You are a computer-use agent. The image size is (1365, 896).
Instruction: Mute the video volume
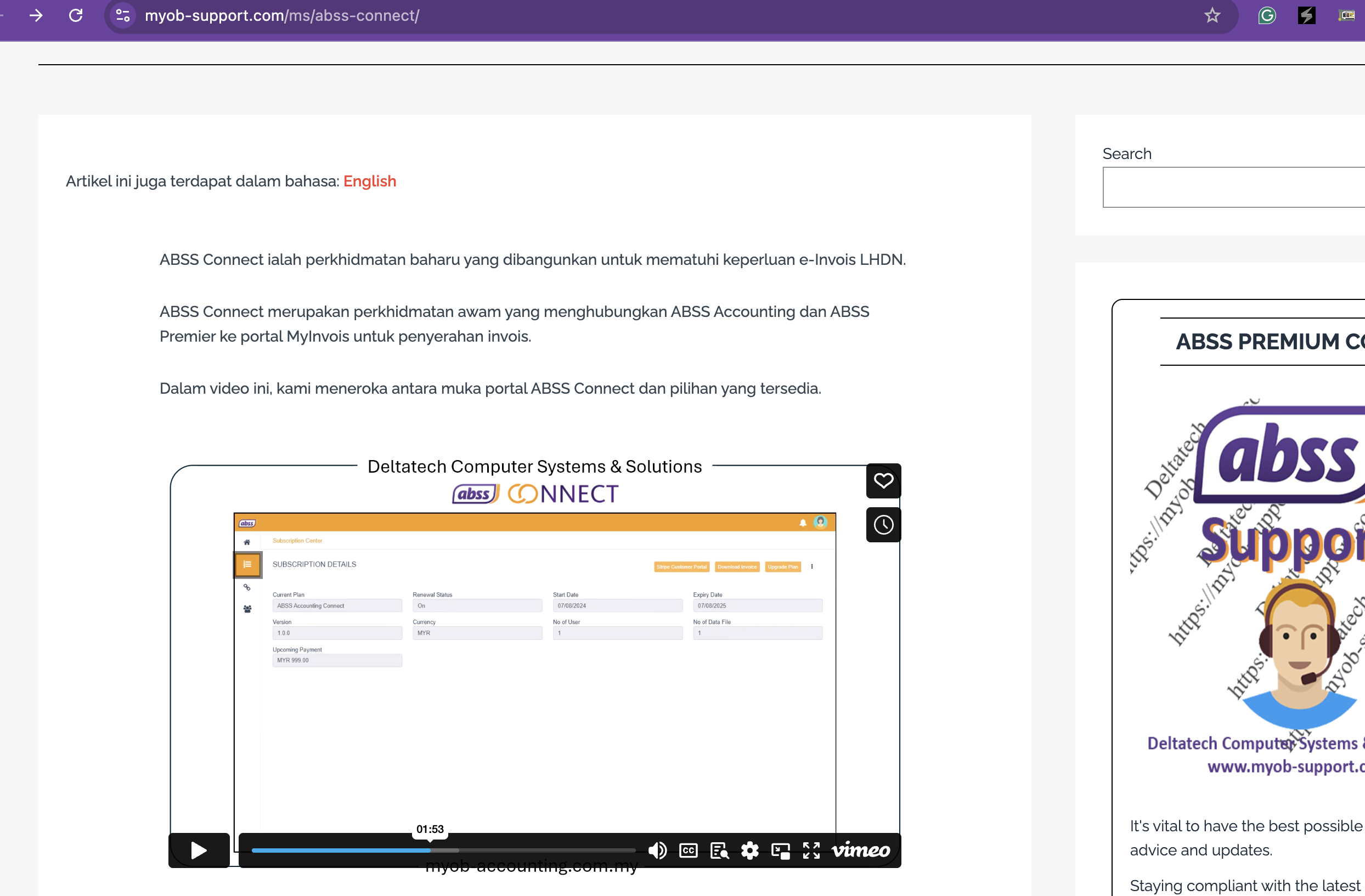(x=657, y=850)
